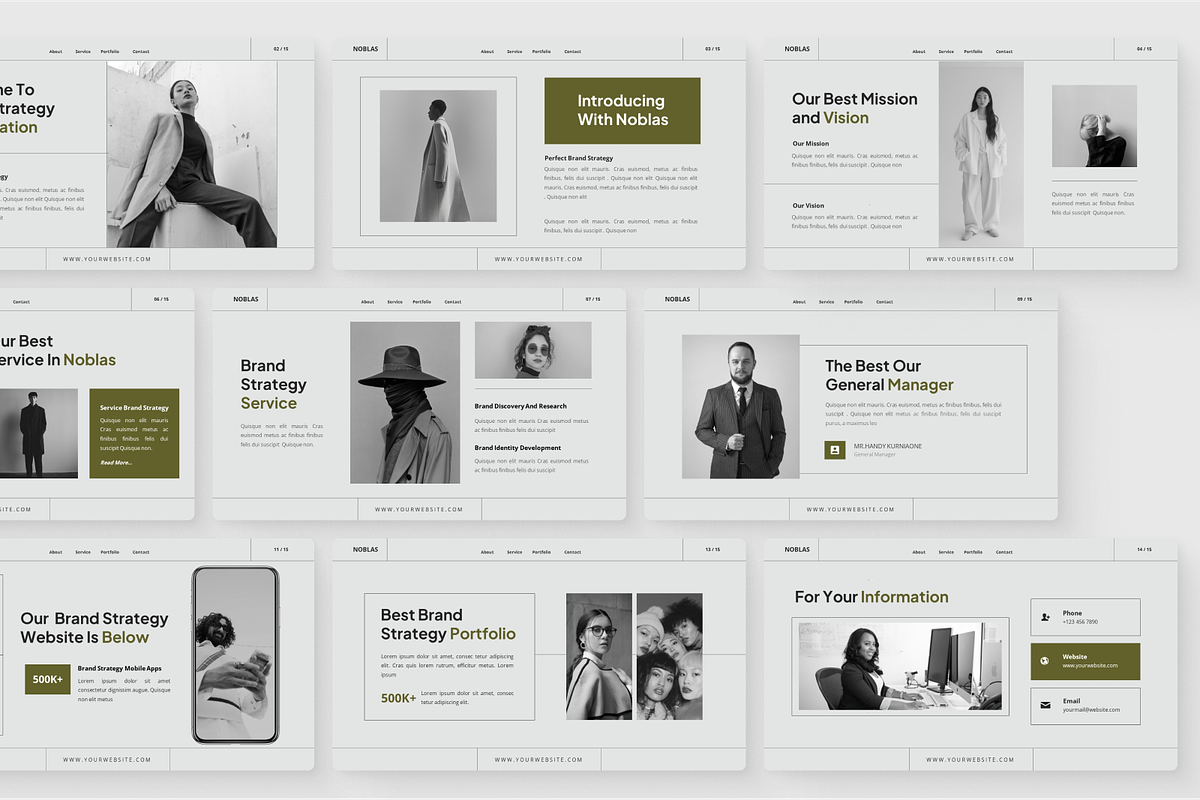
Task: Open Portfolio in the slide 03 navigation
Action: coord(541,51)
